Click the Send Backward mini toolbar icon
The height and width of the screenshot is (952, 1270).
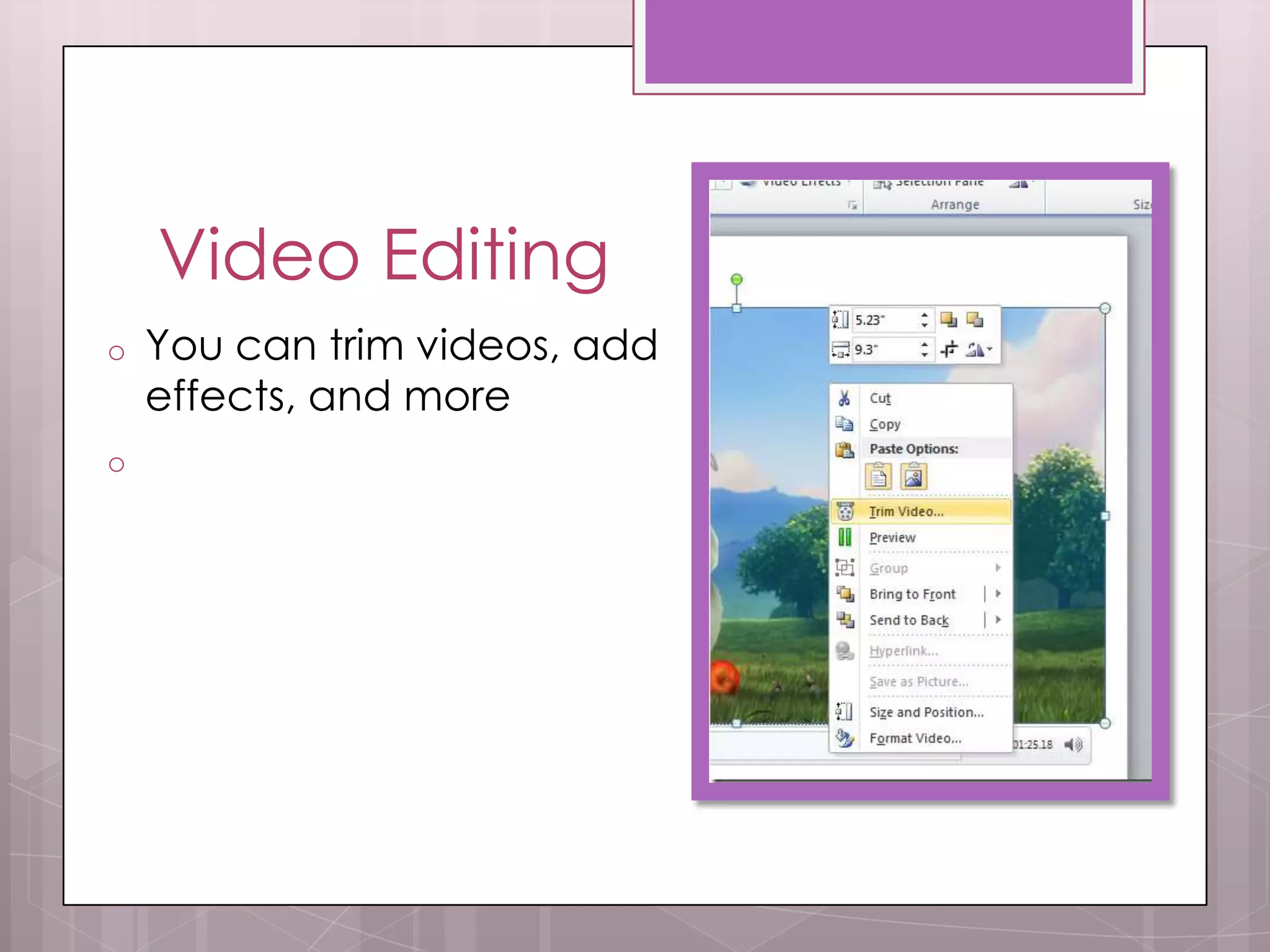[x=975, y=320]
